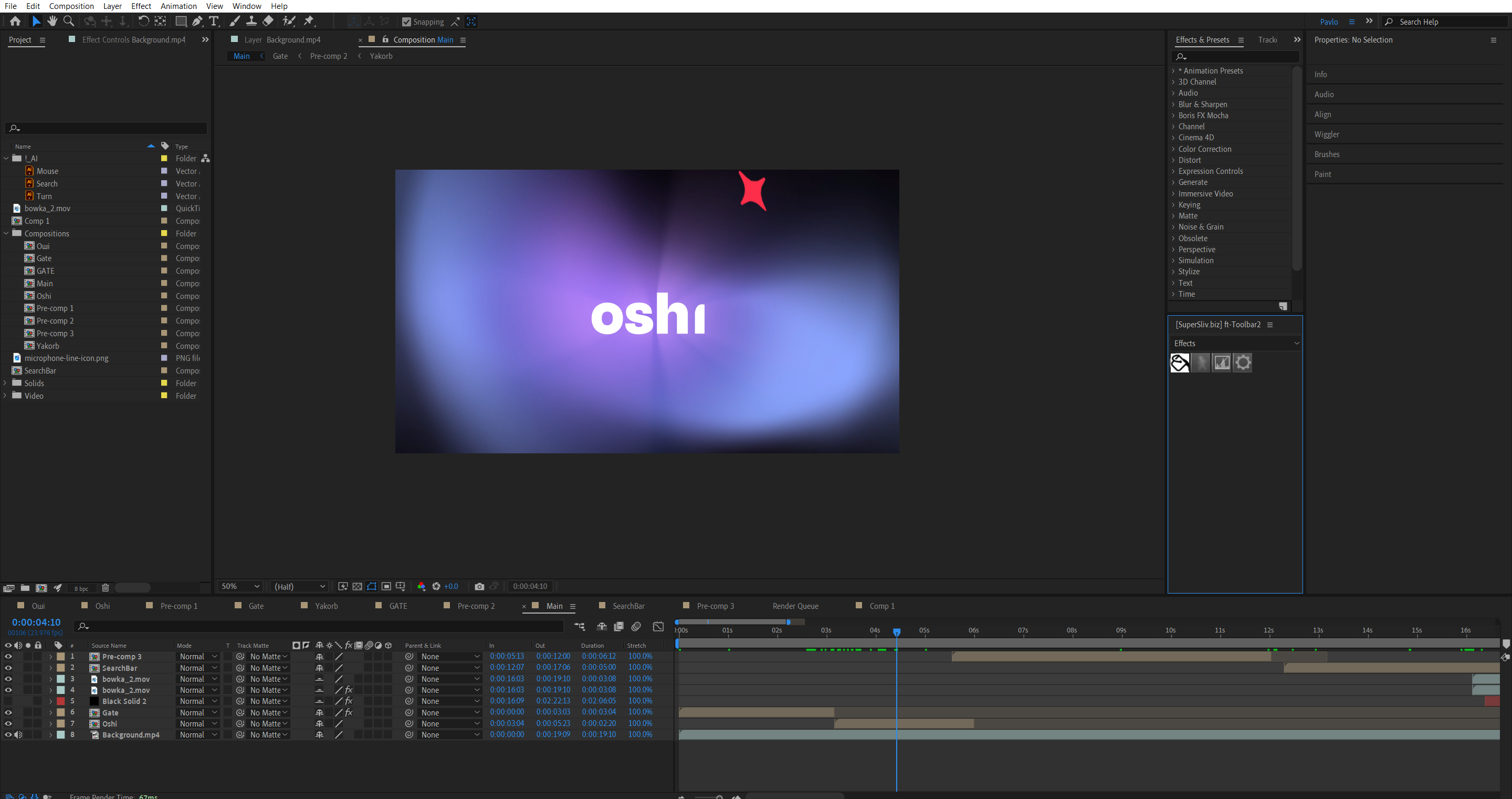Switch to the SearchBar timeline tab
Image resolution: width=1512 pixels, height=799 pixels.
click(628, 606)
